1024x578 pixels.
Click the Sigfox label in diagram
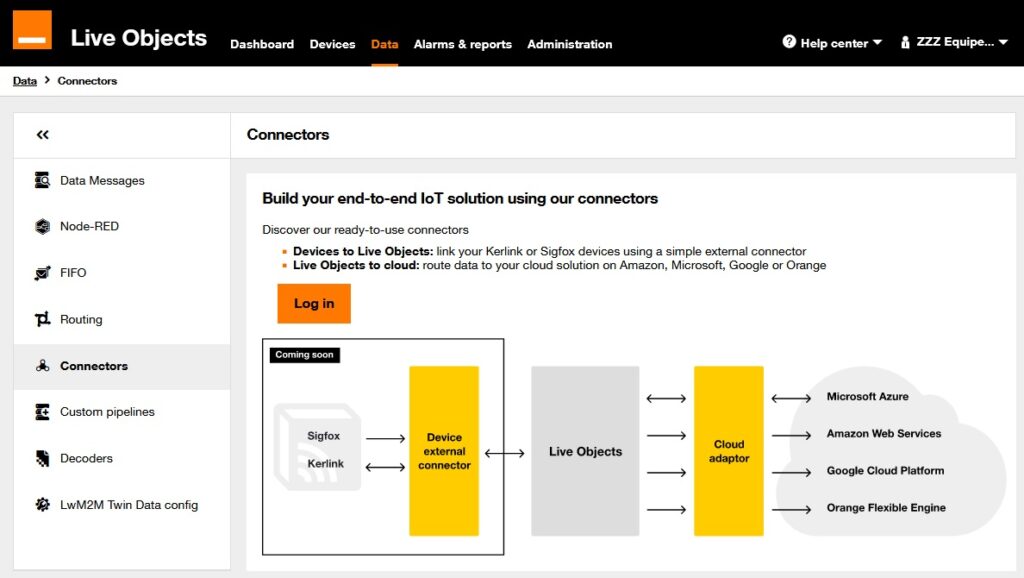(x=324, y=436)
